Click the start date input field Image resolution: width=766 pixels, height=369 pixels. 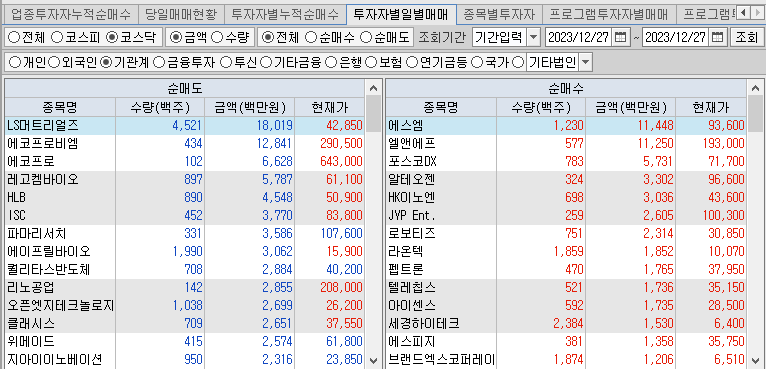pyautogui.click(x=579, y=37)
